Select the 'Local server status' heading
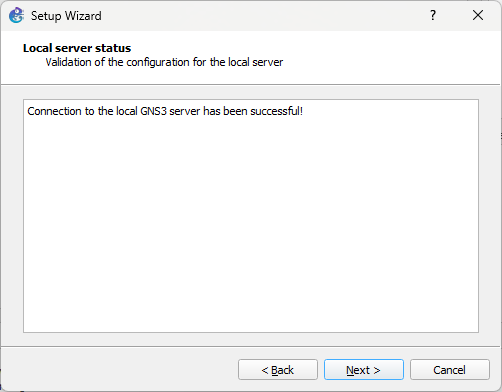This screenshot has width=502, height=392. click(x=77, y=48)
